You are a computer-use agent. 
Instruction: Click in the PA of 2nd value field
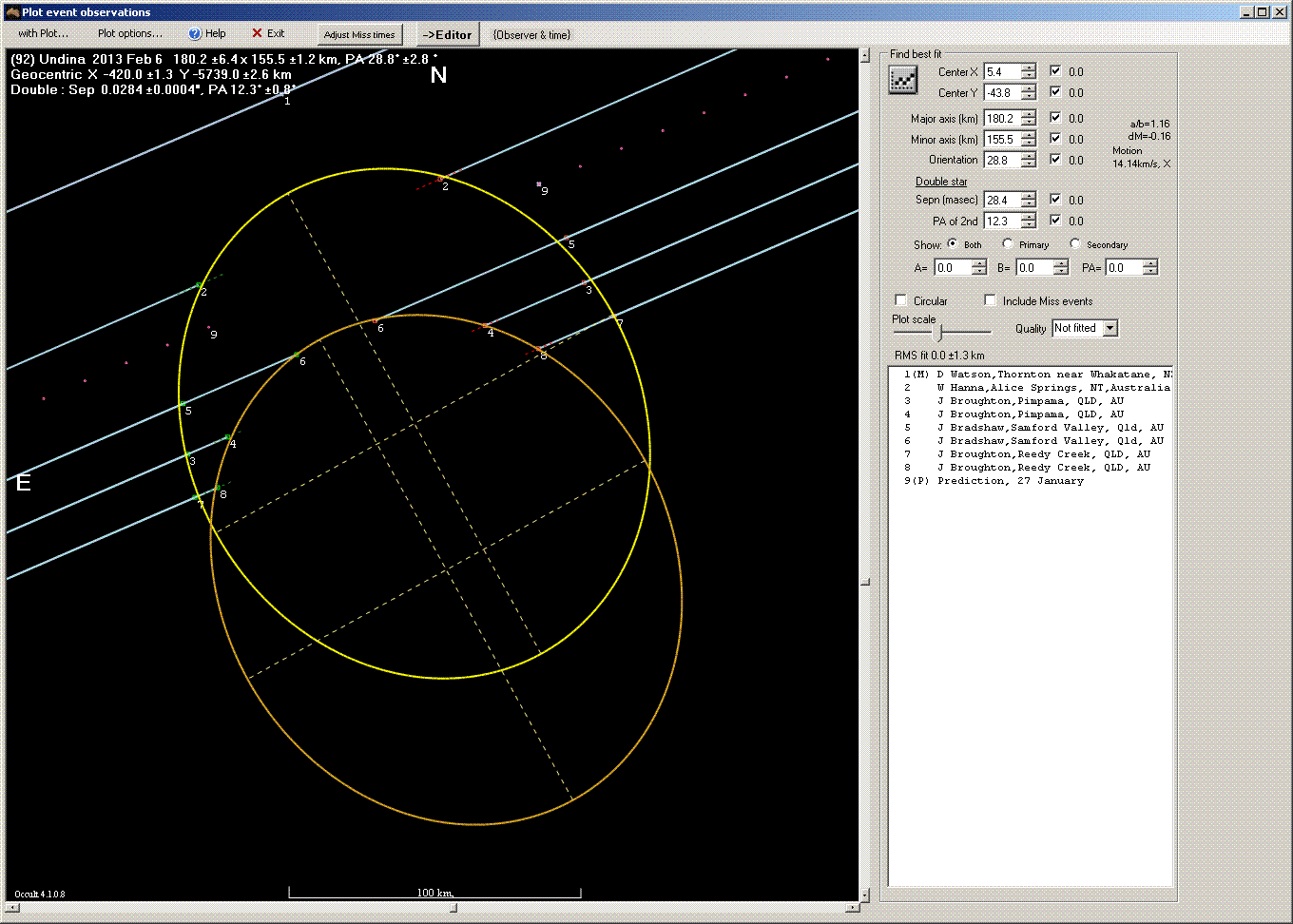(x=1002, y=221)
